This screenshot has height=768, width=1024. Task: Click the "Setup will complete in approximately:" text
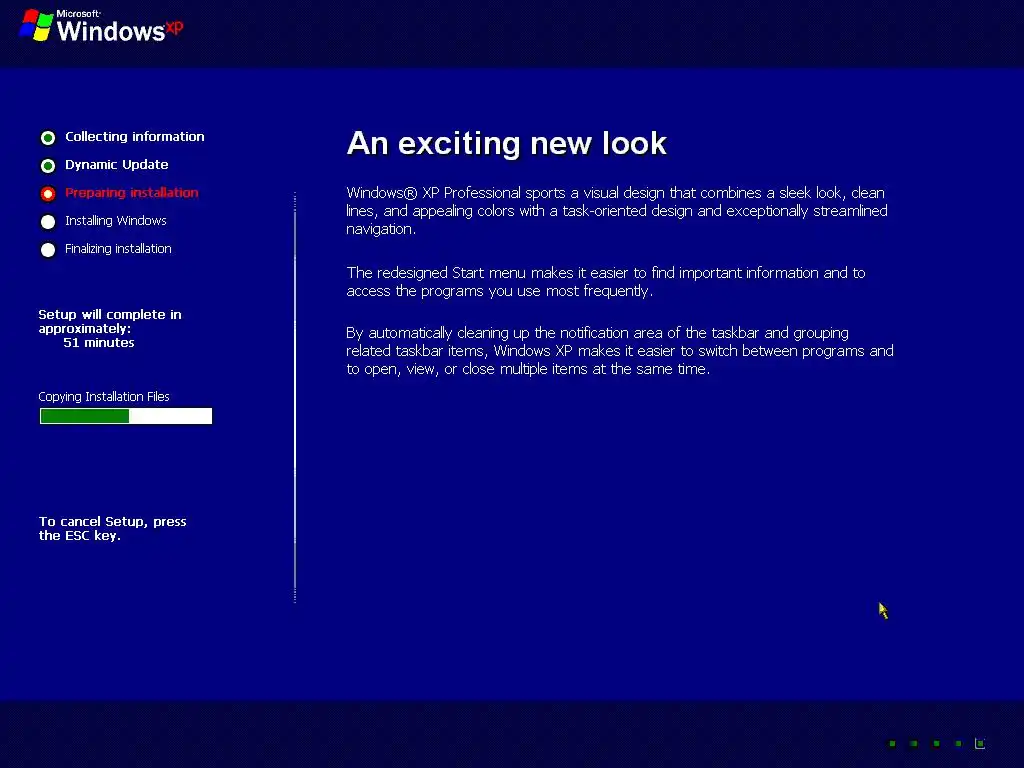[110, 321]
